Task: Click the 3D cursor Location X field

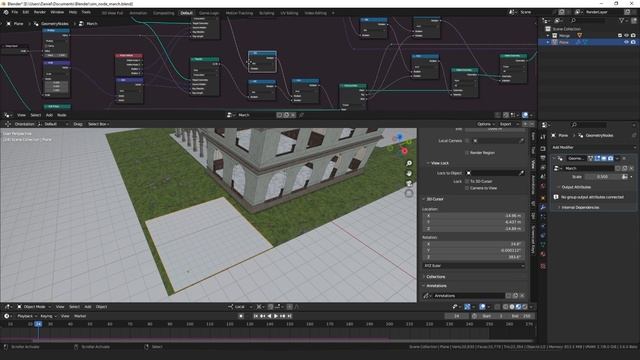Action: tap(473, 216)
